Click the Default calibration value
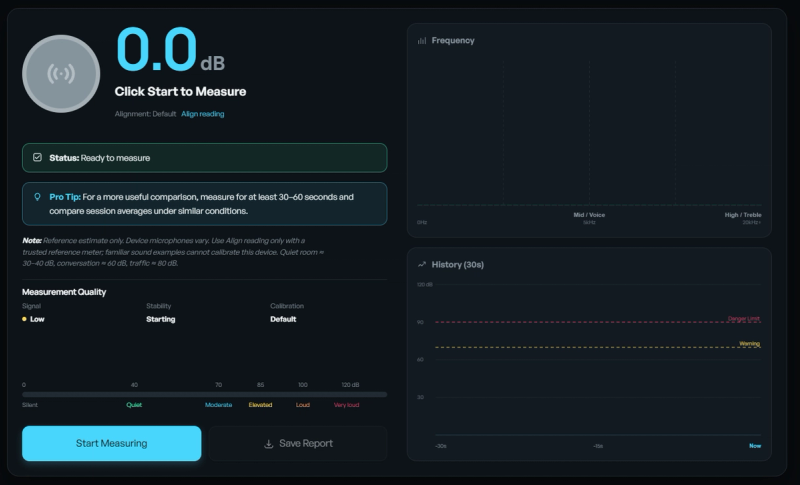The height and width of the screenshot is (485, 800). [283, 319]
